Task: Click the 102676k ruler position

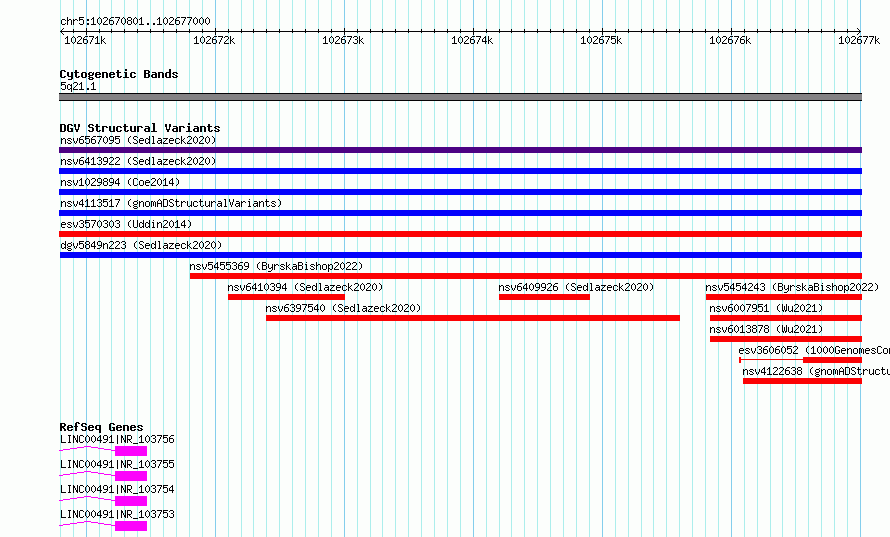Action: coord(730,40)
